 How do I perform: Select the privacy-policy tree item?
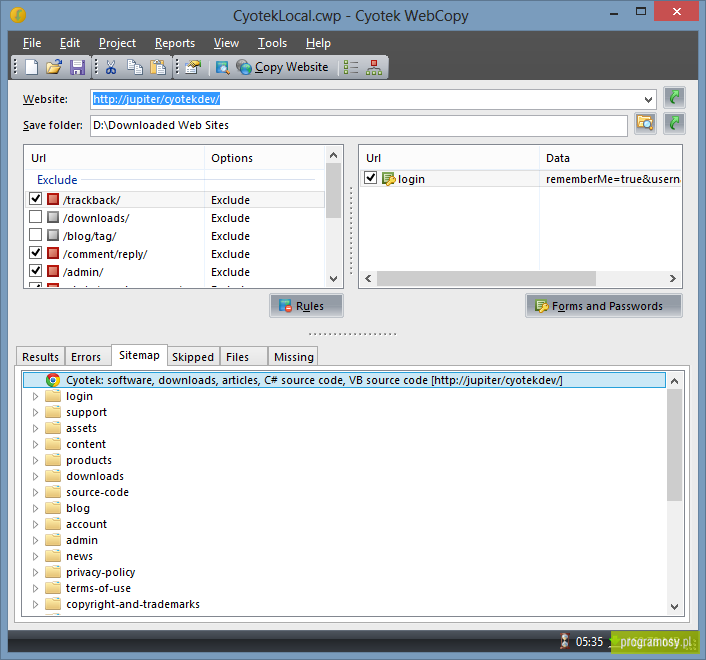tap(100, 572)
